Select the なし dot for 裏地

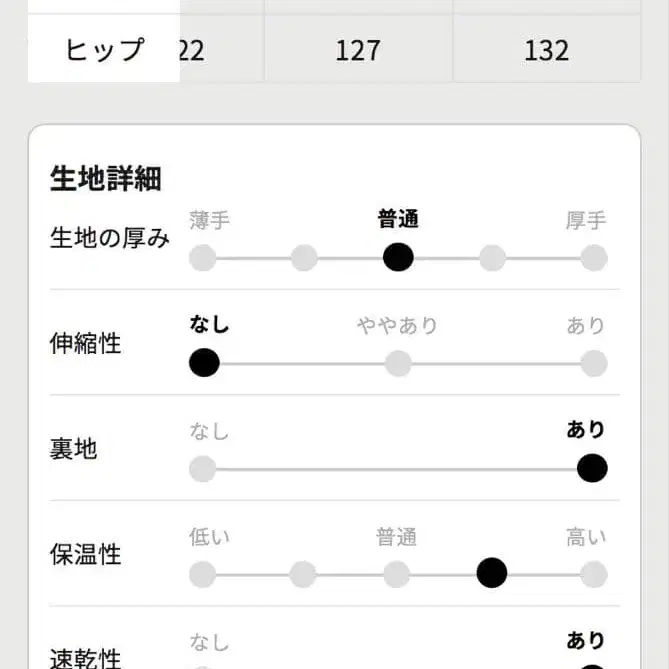[203, 468]
